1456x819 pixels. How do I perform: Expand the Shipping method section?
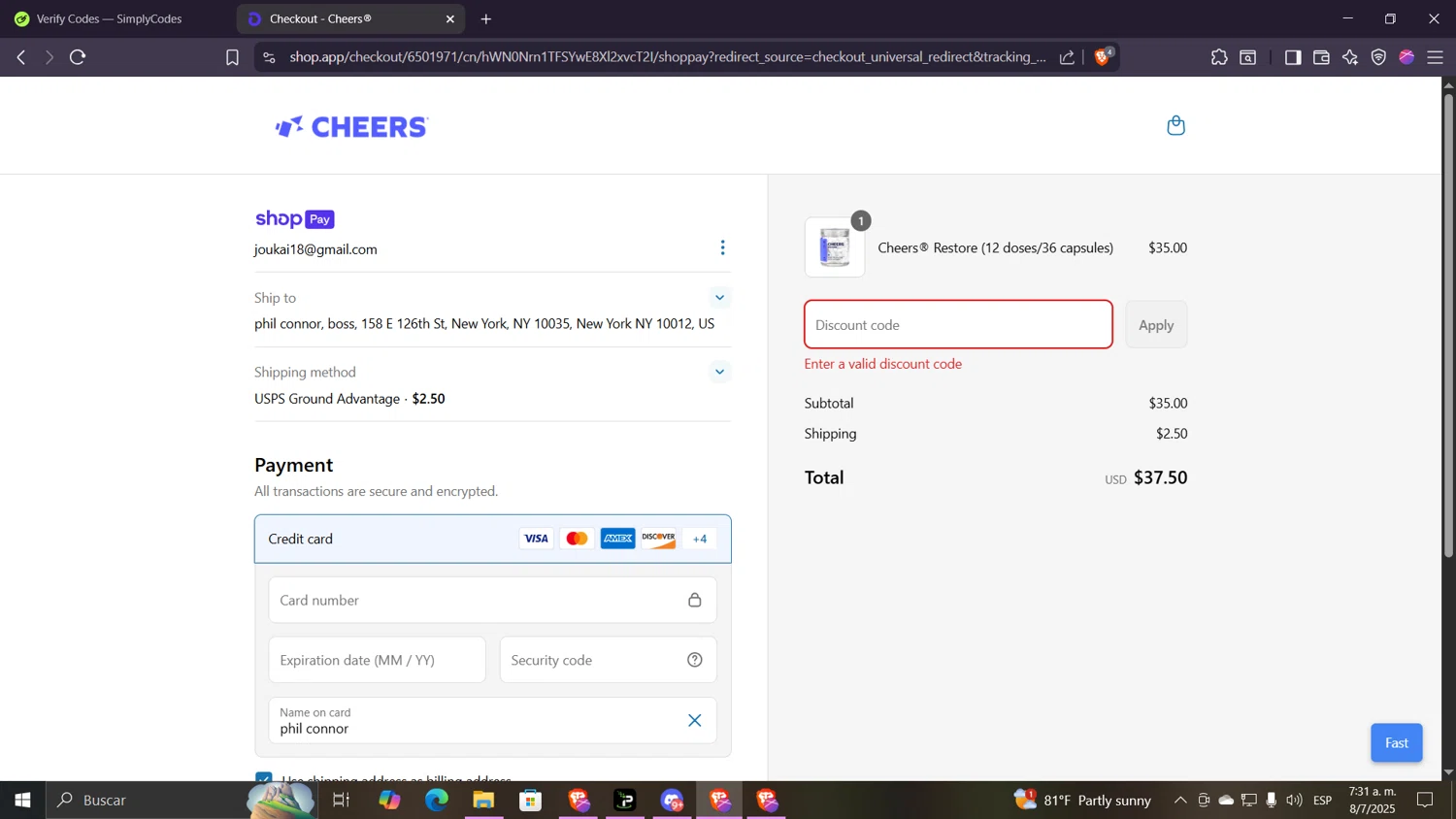(719, 372)
